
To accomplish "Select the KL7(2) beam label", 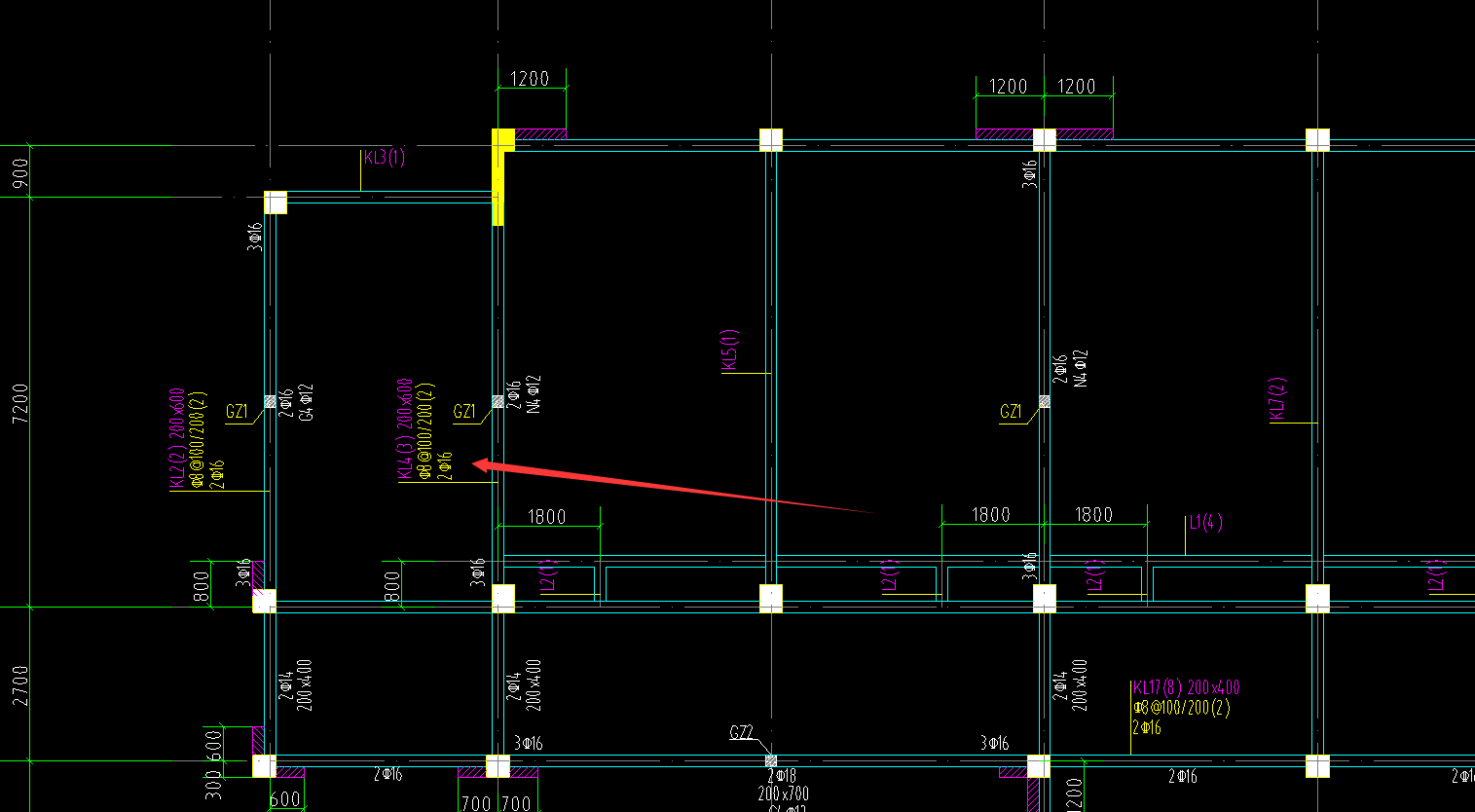I will tap(1277, 398).
